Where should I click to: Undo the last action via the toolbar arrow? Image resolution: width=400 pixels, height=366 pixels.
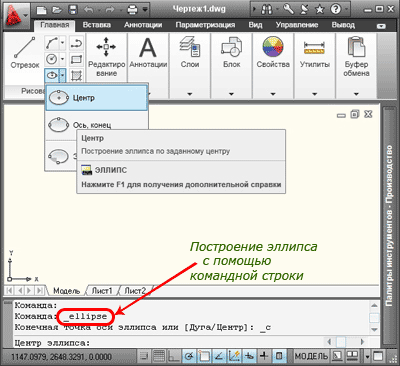point(89,10)
